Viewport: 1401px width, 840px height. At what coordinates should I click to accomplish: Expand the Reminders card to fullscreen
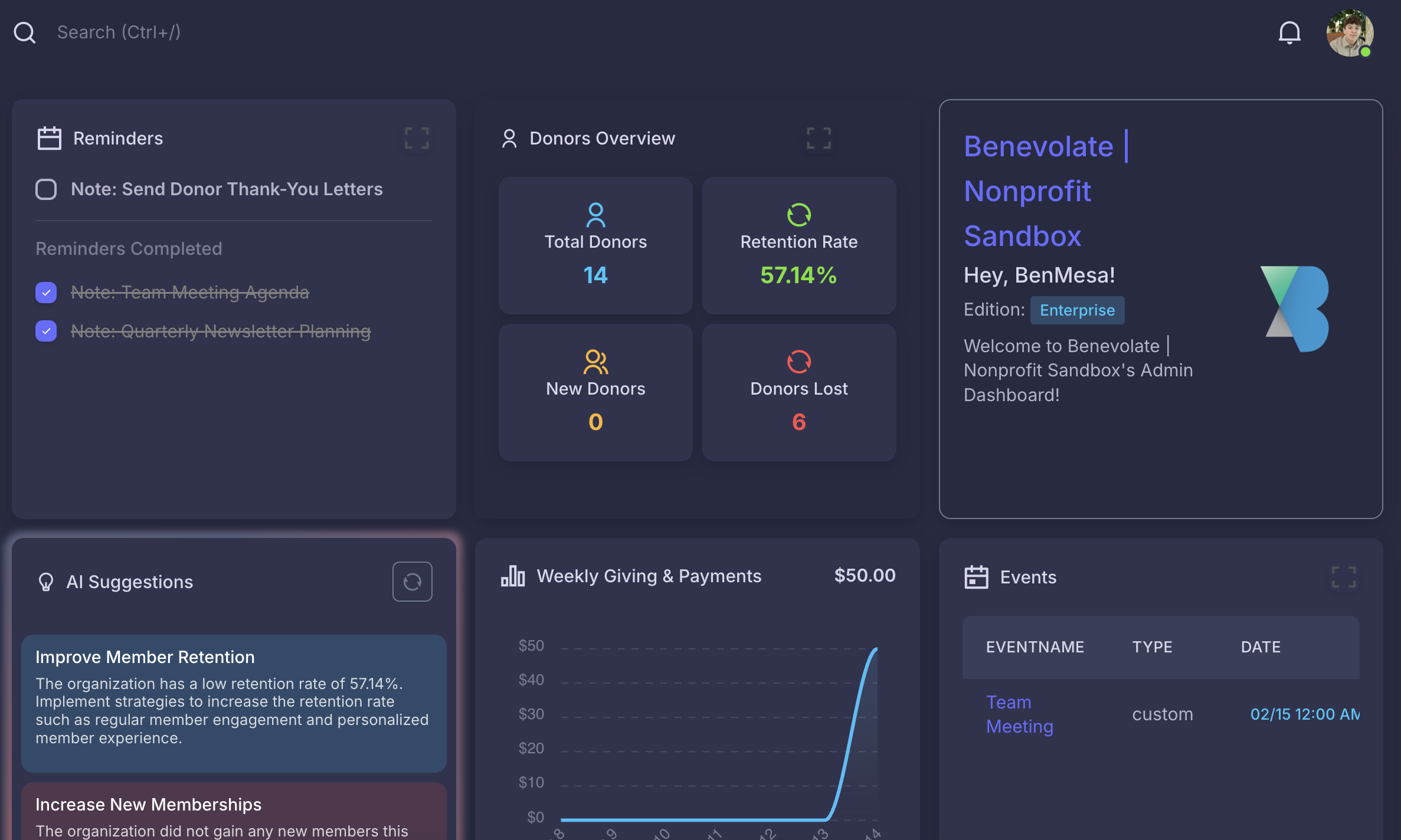pos(417,138)
